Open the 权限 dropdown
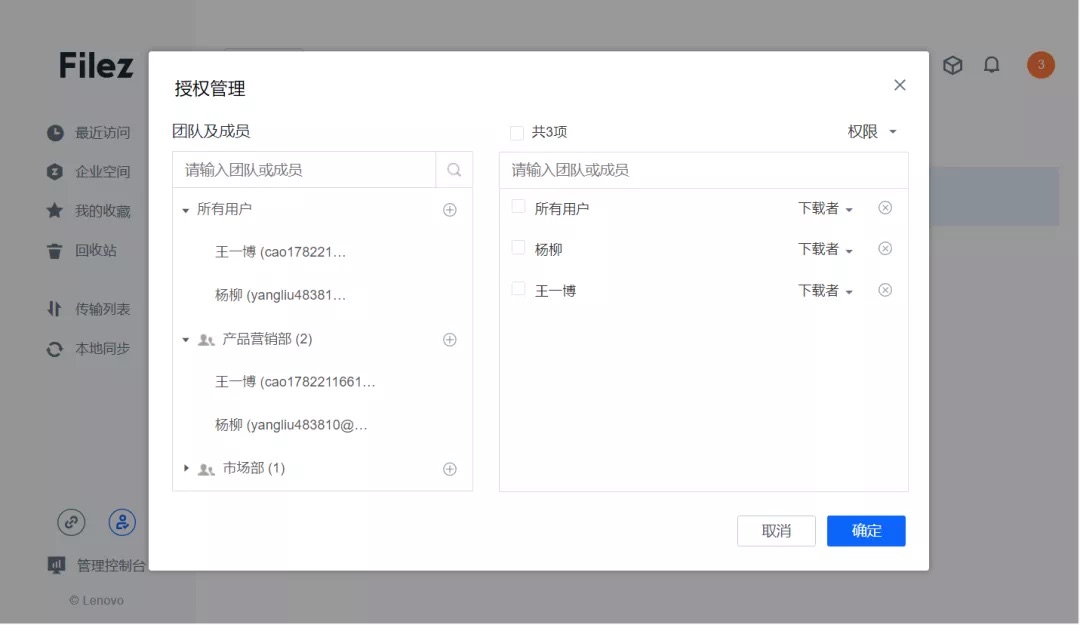 (x=871, y=132)
